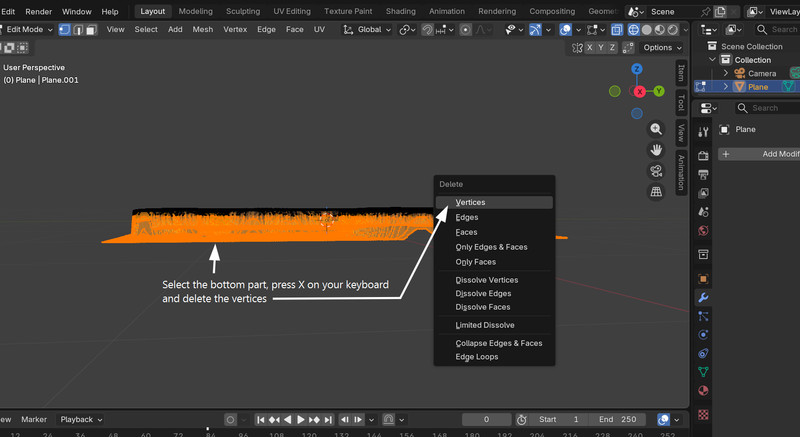The width and height of the screenshot is (800, 437).
Task: Toggle X axis mirror button
Action: coord(589,47)
